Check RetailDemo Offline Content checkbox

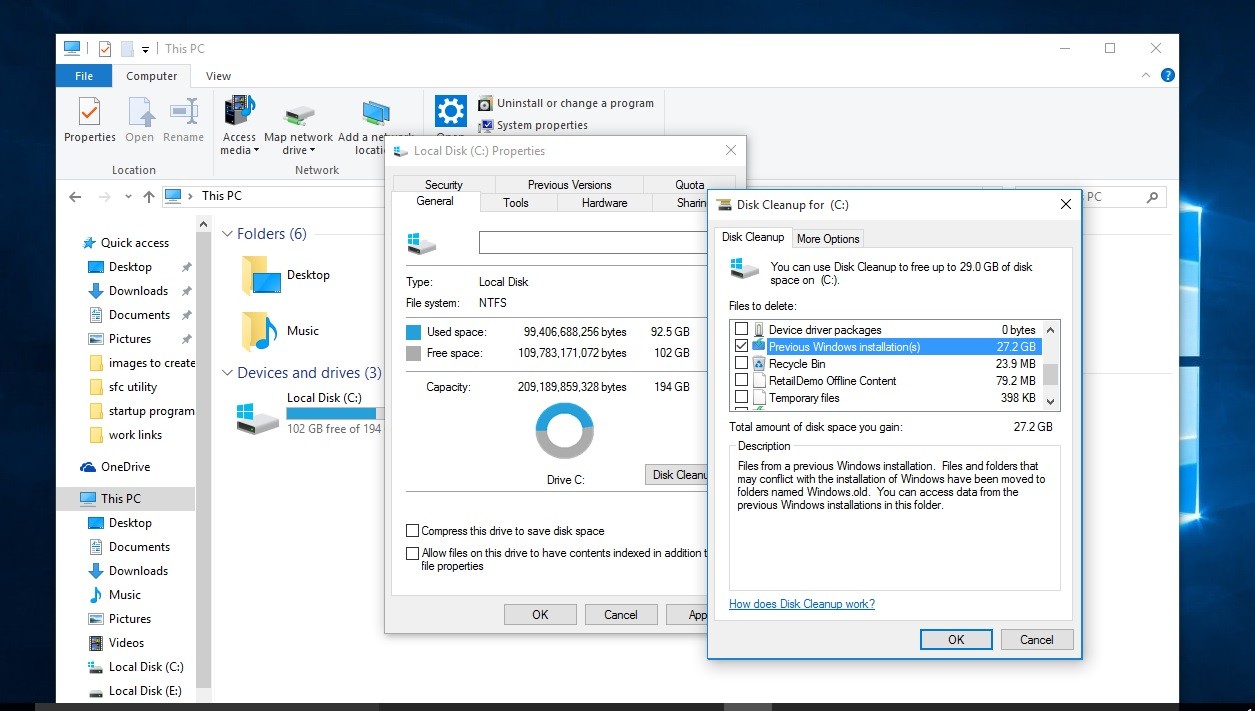741,380
